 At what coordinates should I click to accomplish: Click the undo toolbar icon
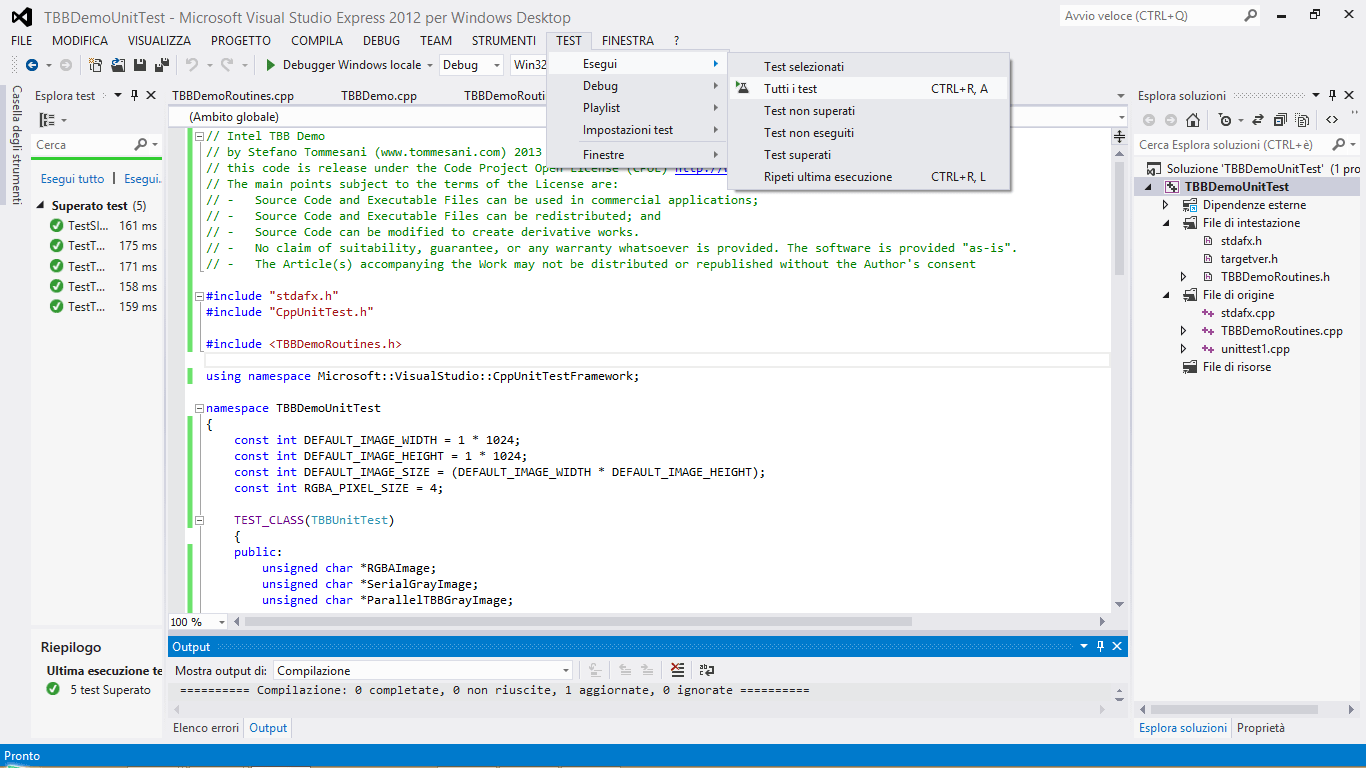point(191,65)
